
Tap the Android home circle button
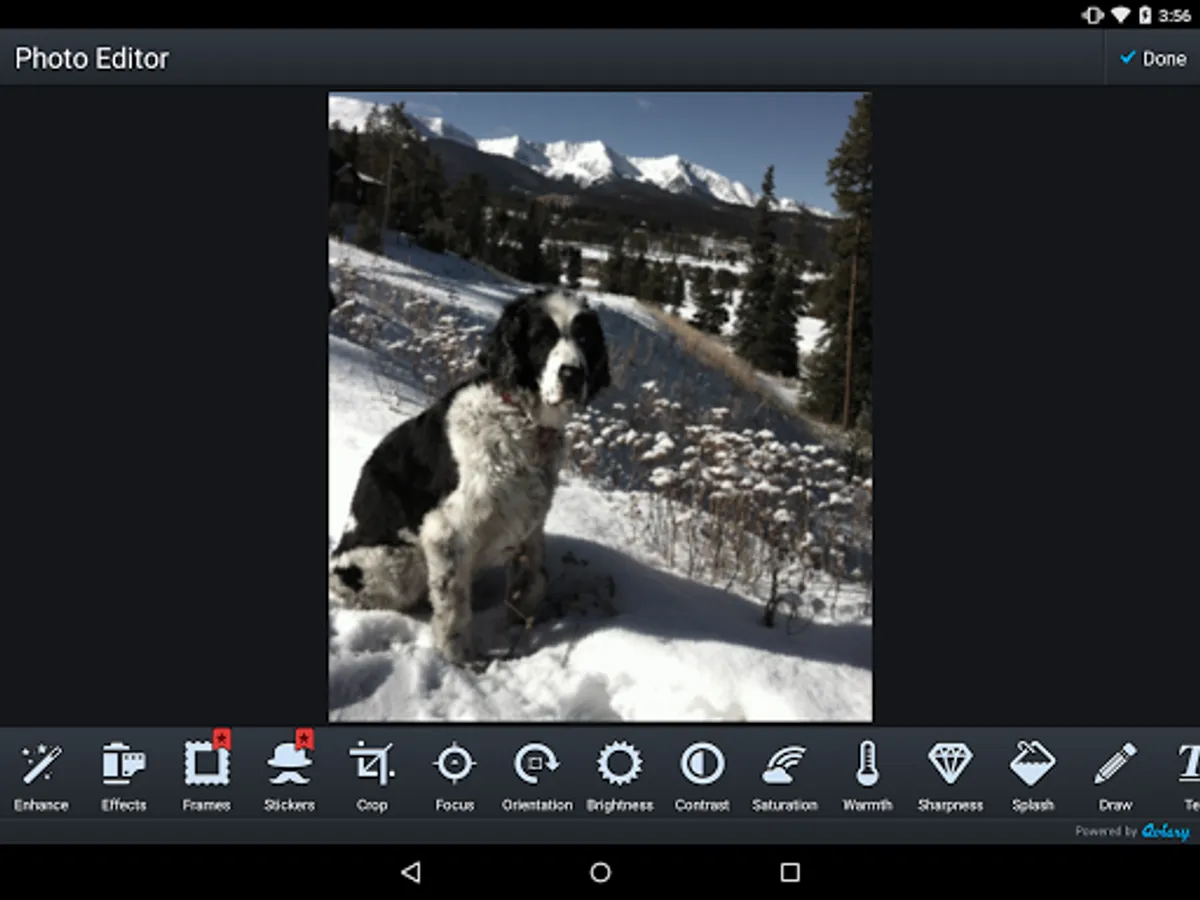point(600,872)
